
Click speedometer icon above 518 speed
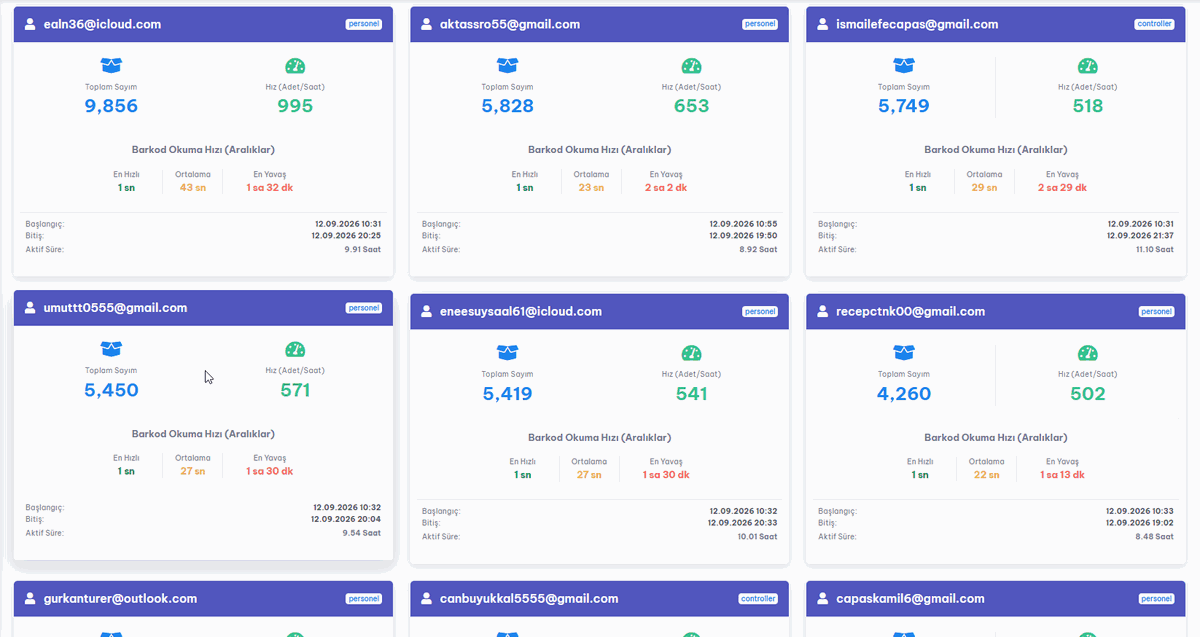tap(1088, 66)
